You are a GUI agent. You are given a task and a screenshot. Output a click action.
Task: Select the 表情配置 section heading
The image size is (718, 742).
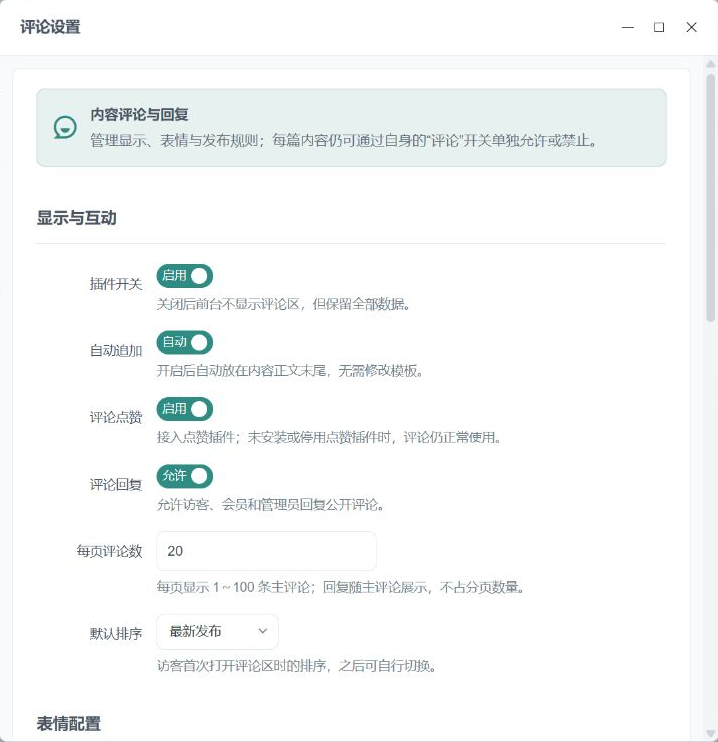coord(69,724)
